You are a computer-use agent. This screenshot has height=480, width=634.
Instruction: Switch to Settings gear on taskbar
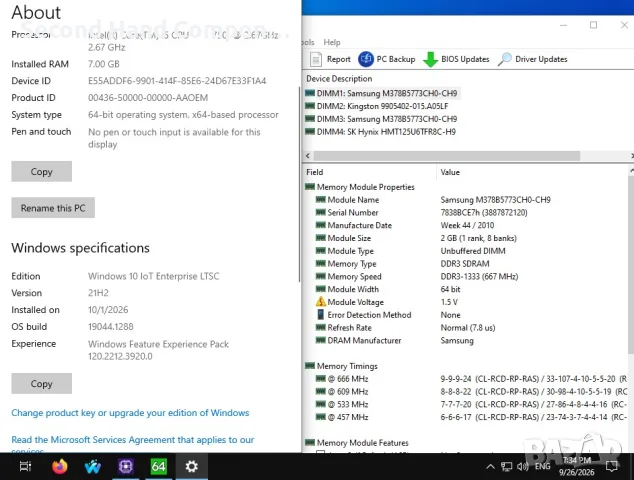pyautogui.click(x=191, y=467)
